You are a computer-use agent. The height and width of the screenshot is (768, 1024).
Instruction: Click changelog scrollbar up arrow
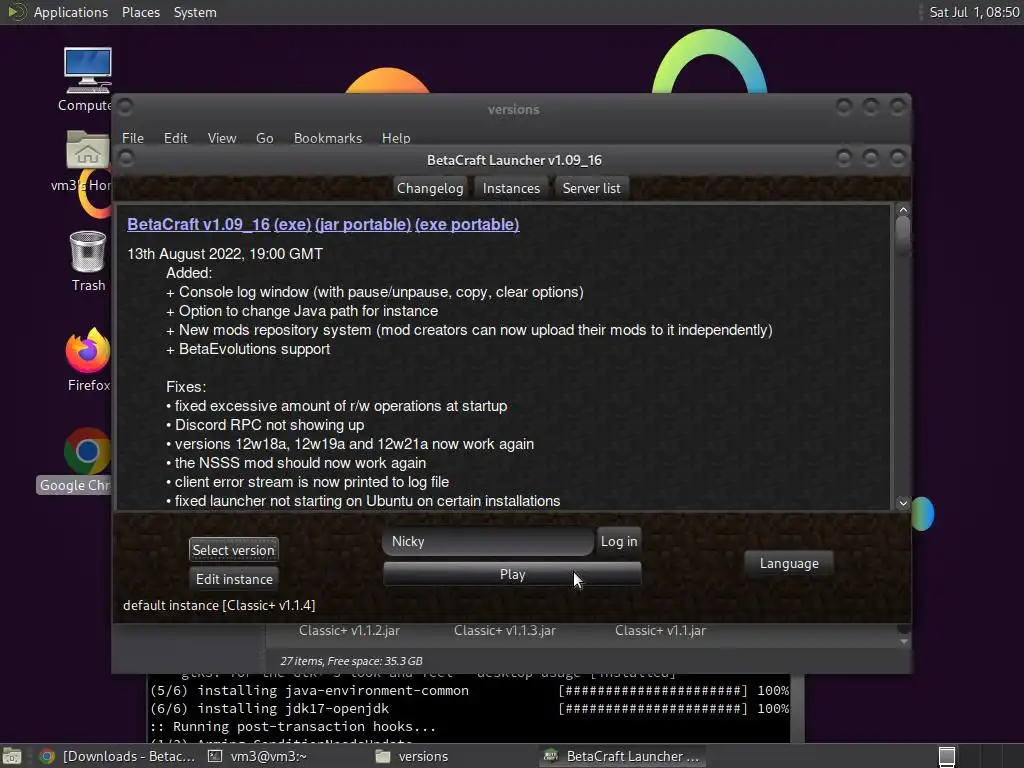903,210
